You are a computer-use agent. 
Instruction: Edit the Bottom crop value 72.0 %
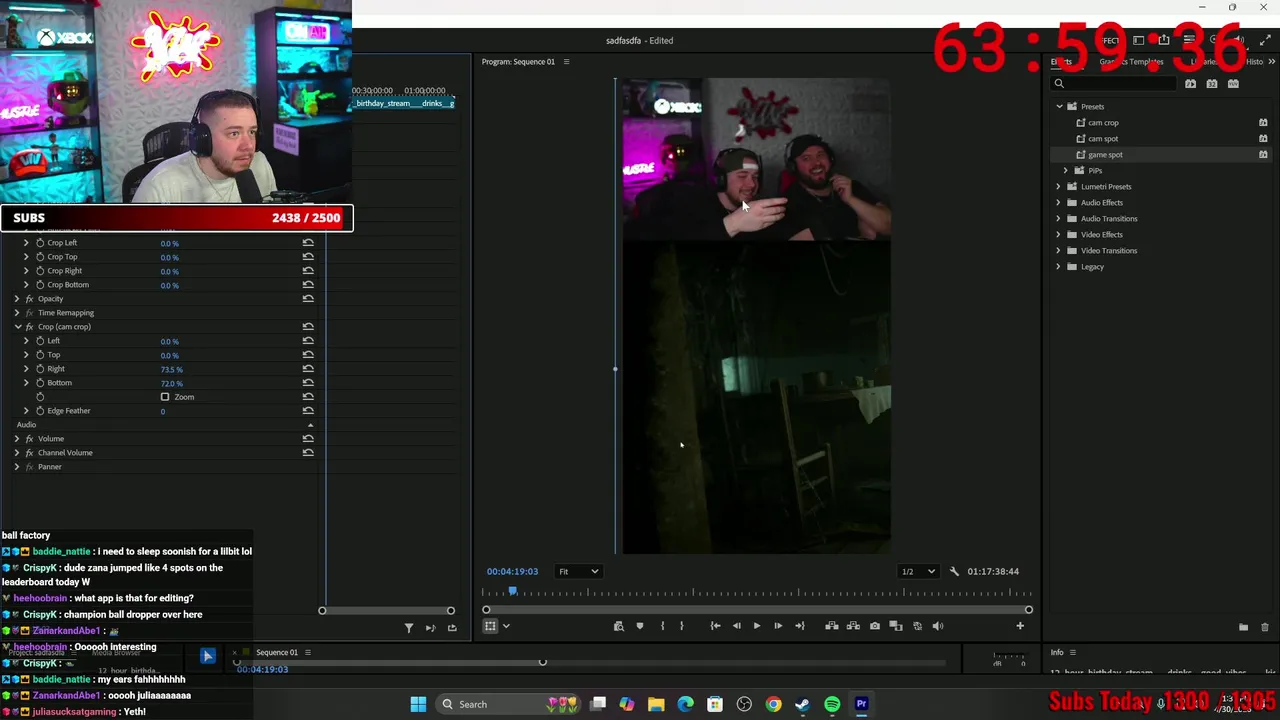tap(171, 384)
